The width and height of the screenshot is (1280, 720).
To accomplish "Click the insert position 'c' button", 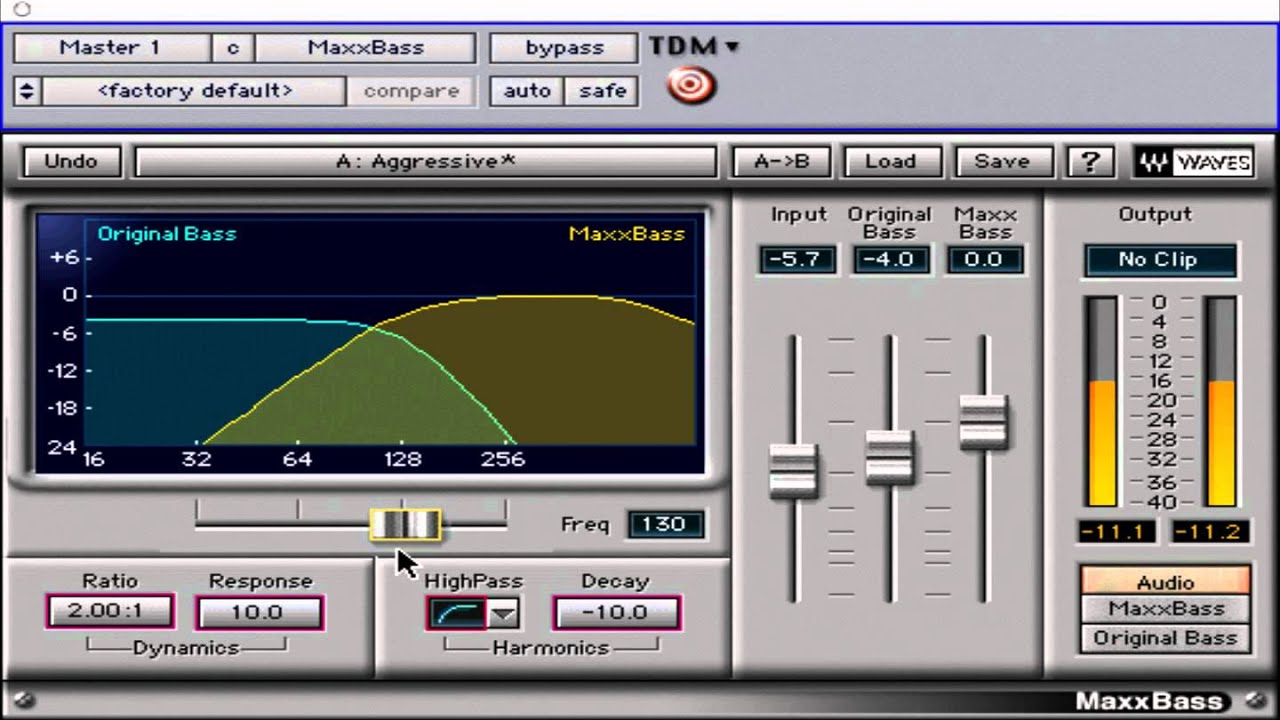I will (232, 48).
